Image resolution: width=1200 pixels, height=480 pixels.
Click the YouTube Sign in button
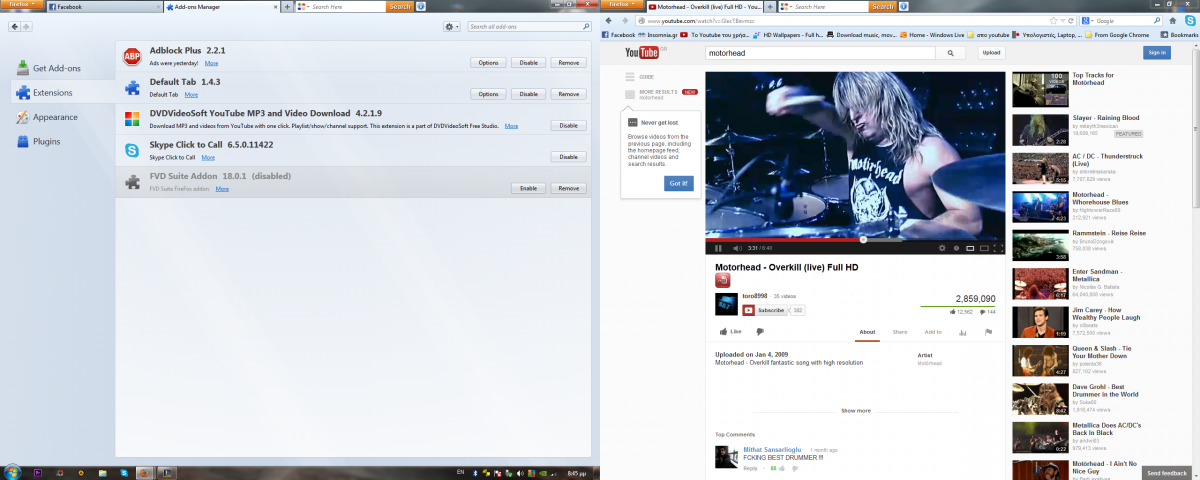point(1157,53)
